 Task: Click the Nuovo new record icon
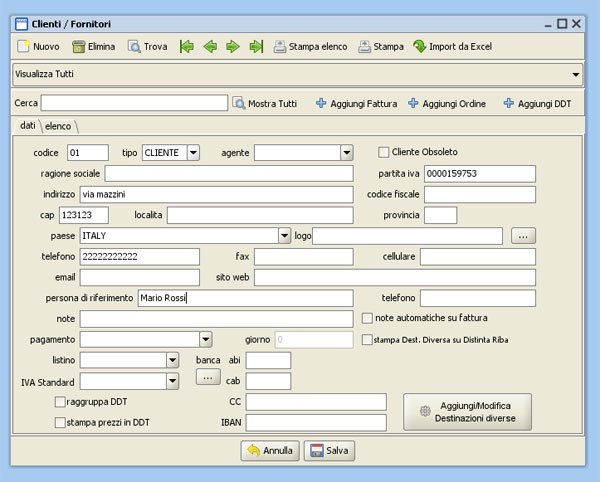point(24,46)
